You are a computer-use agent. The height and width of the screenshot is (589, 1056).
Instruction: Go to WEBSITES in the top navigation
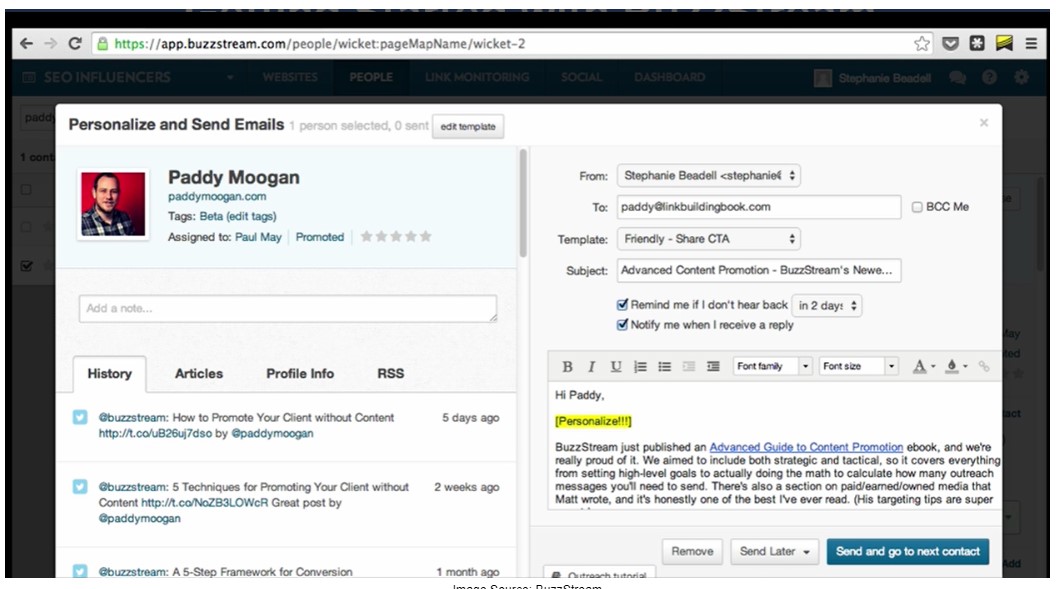(x=290, y=77)
